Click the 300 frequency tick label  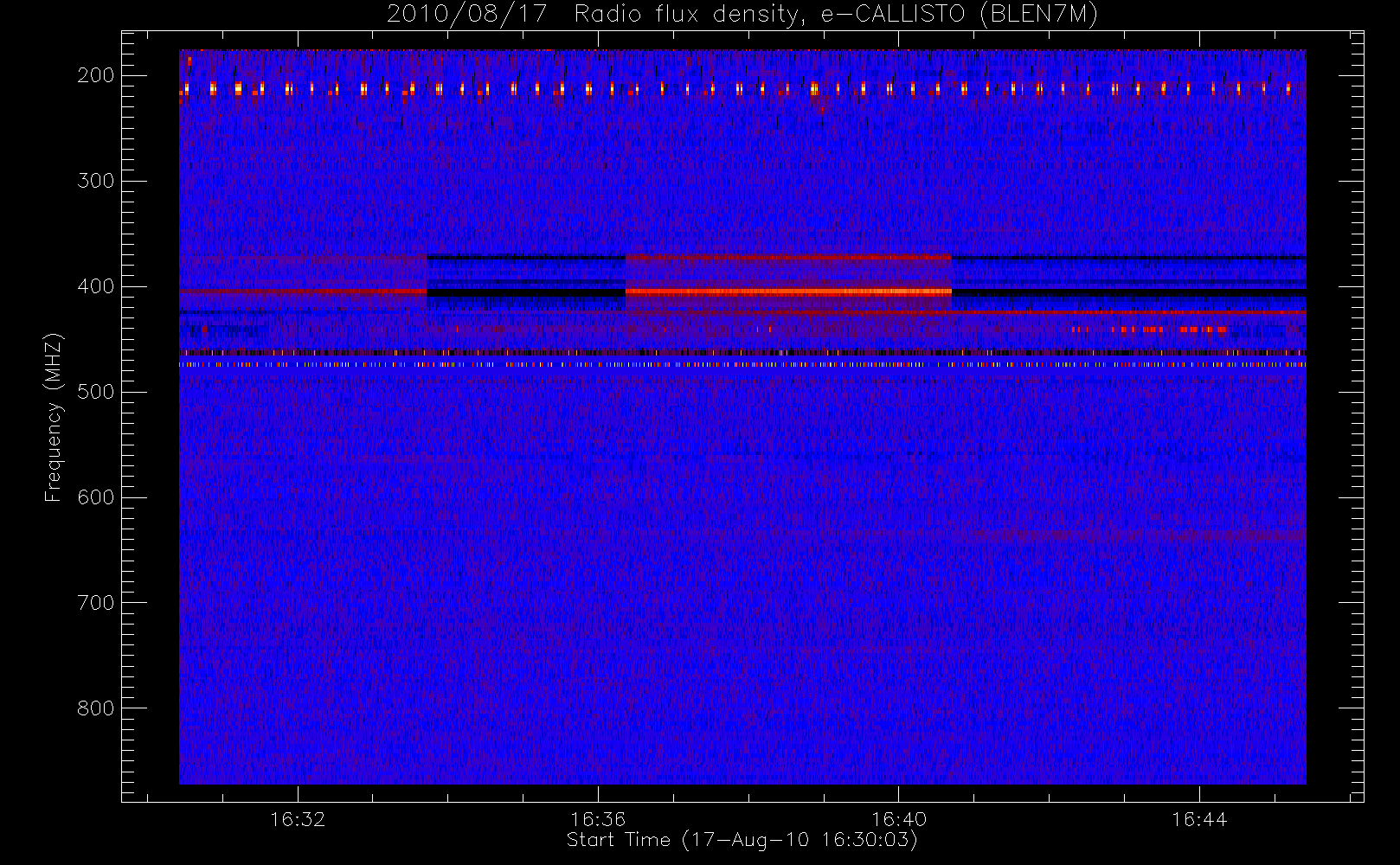(x=95, y=181)
